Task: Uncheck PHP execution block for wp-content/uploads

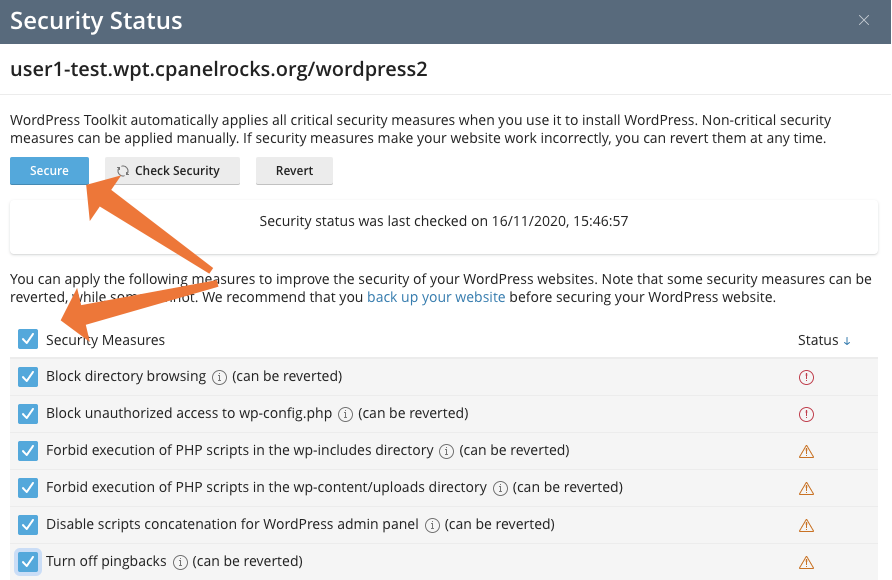Action: 27,487
